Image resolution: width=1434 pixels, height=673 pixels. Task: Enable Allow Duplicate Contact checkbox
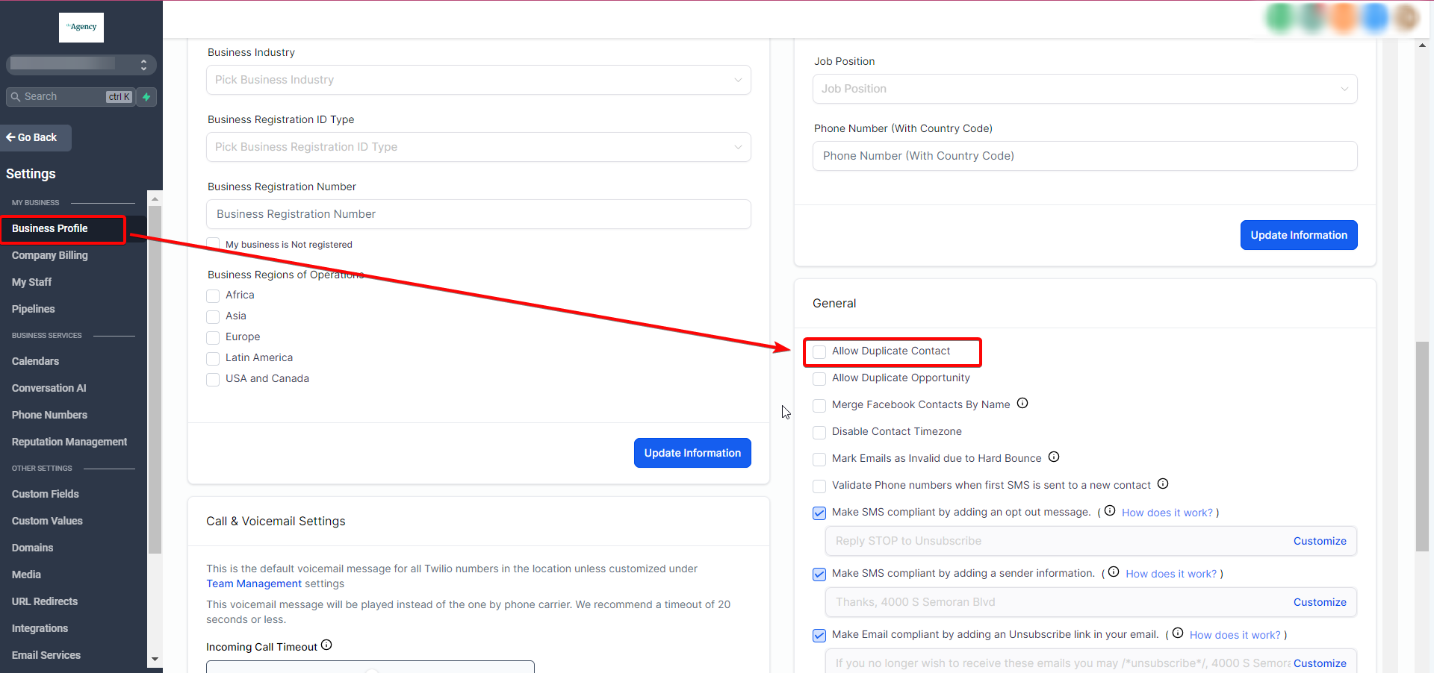pos(820,352)
